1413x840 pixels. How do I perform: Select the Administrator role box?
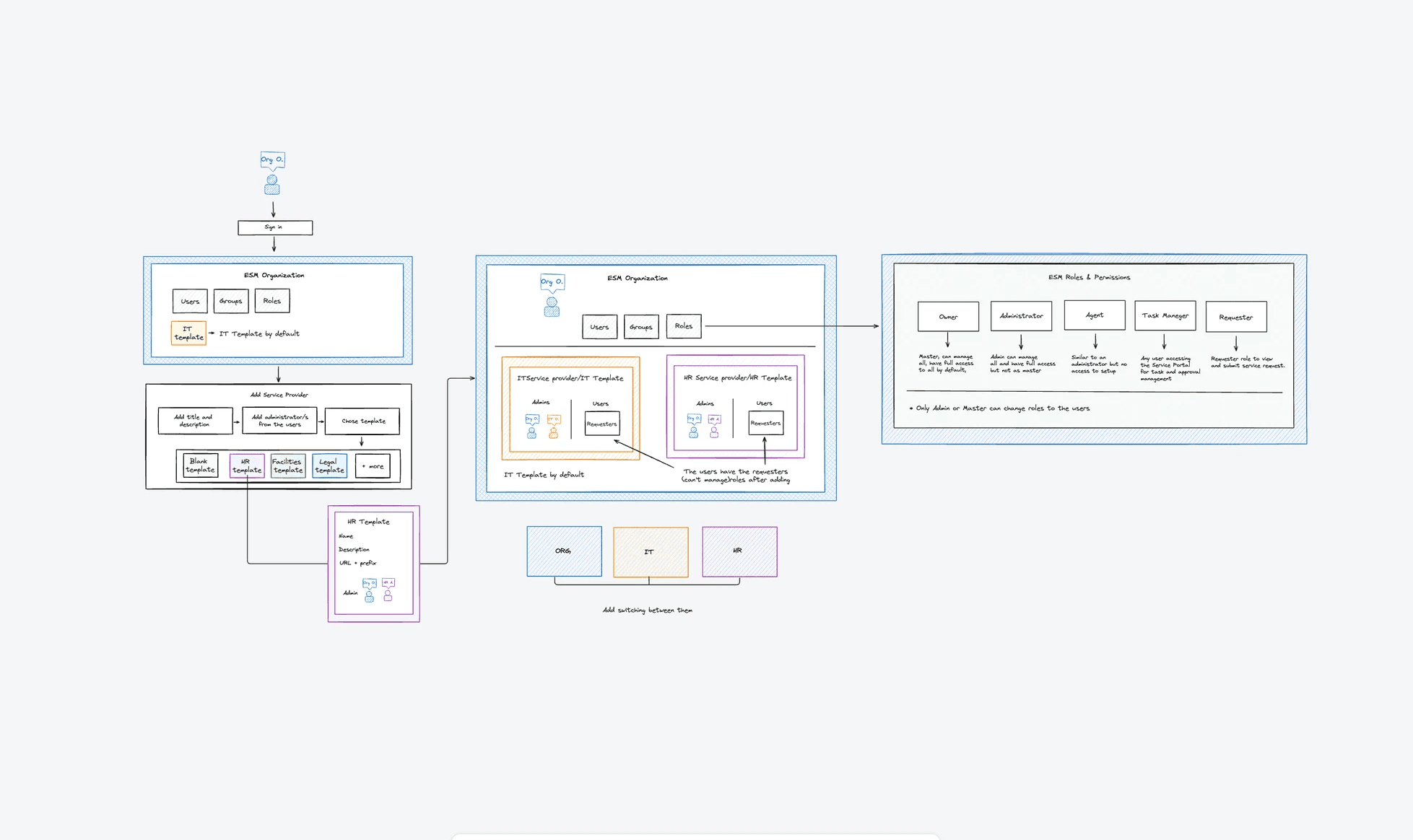tap(1021, 316)
